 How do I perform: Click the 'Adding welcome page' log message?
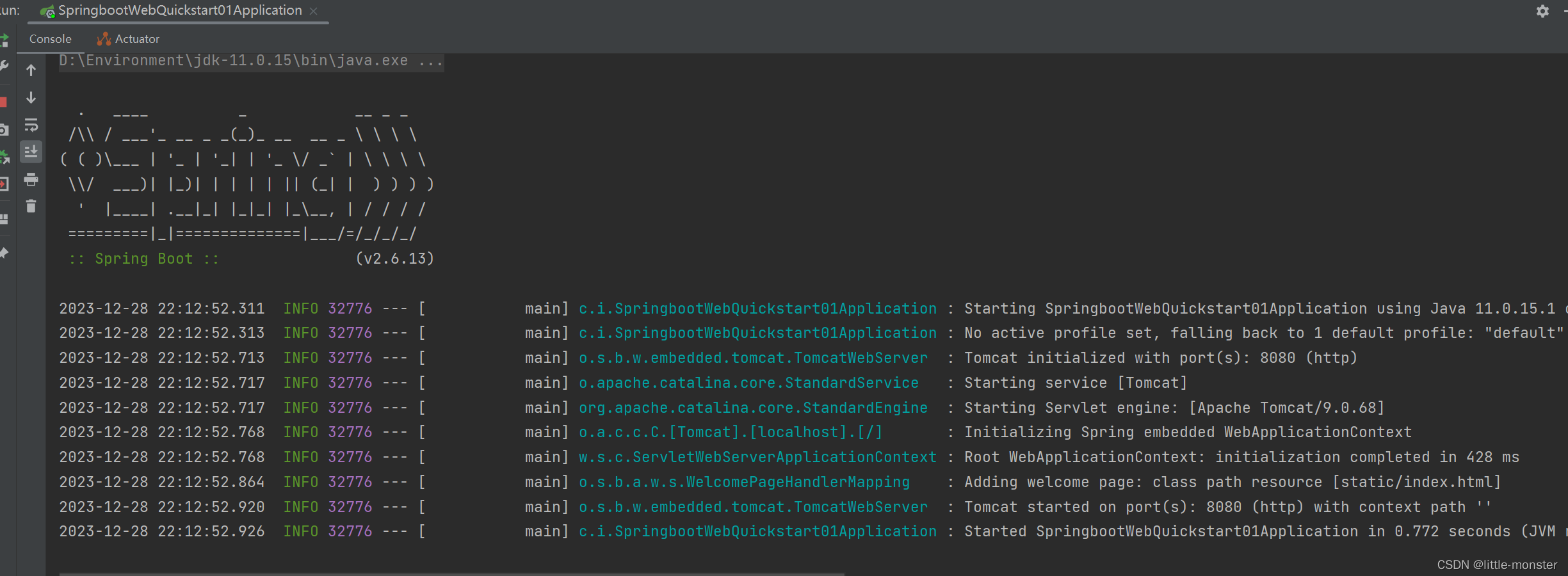(1233, 482)
